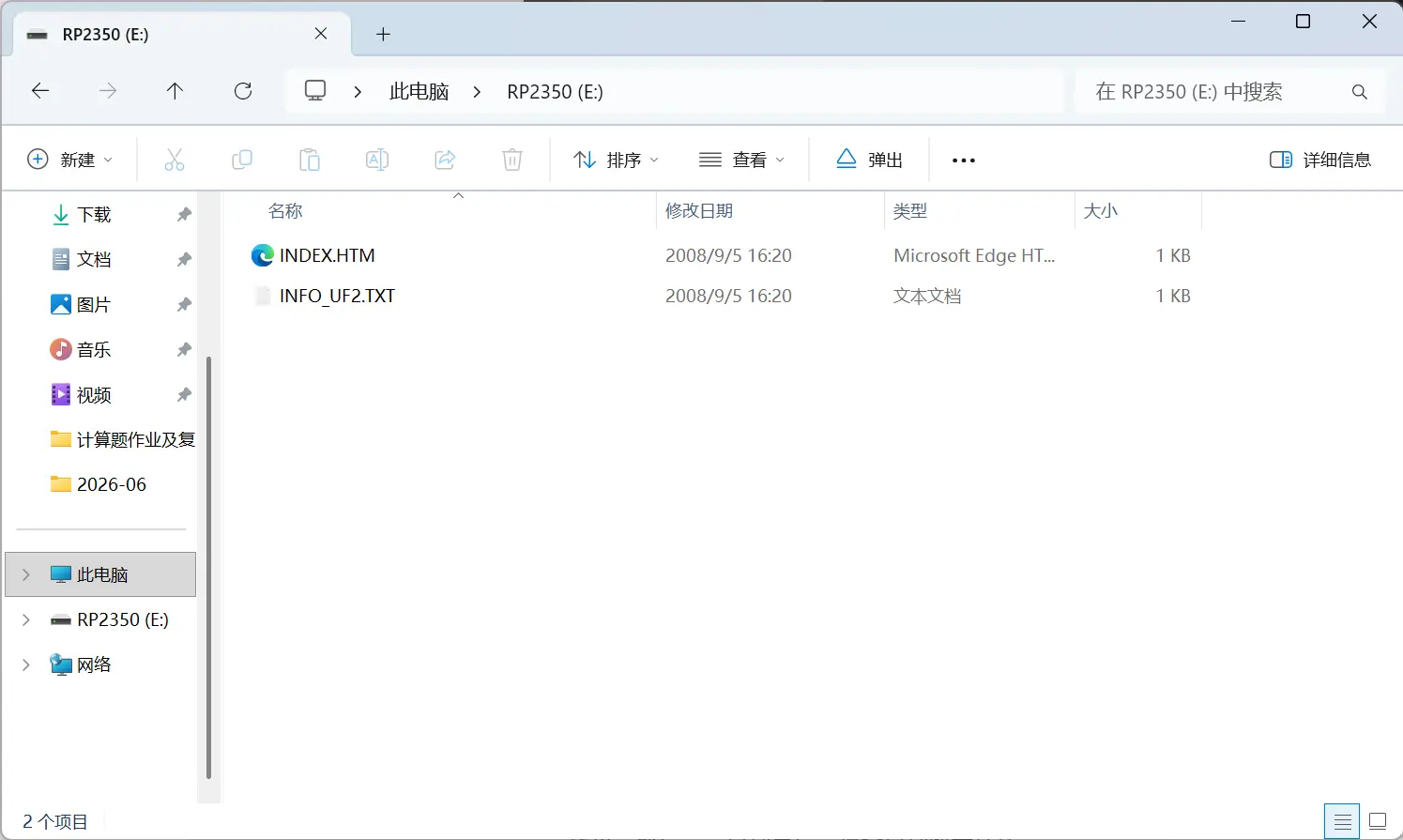Viewport: 1403px width, 840px height.
Task: Click Microsoft Edge HT... type cell
Action: click(x=974, y=255)
